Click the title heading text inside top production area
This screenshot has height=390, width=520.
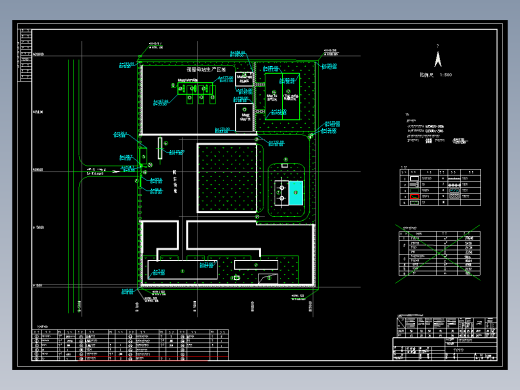click(206, 70)
